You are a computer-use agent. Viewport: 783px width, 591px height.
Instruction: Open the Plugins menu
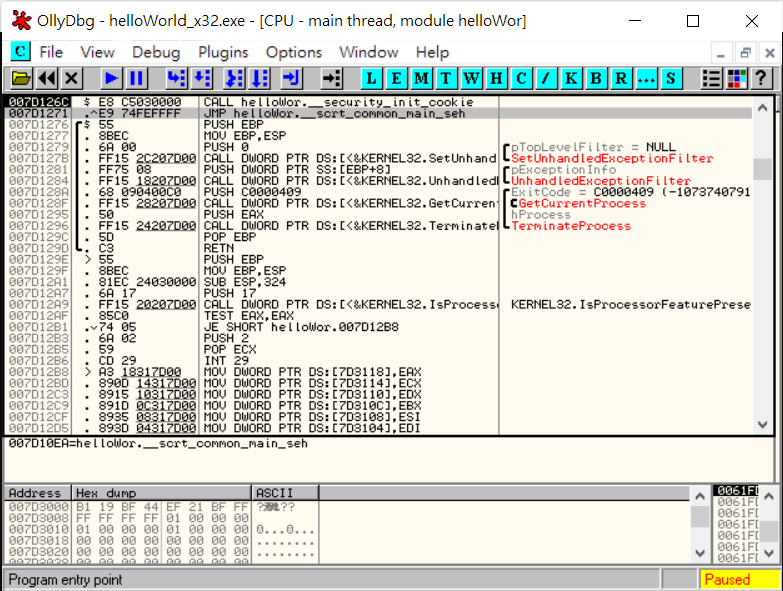[223, 52]
